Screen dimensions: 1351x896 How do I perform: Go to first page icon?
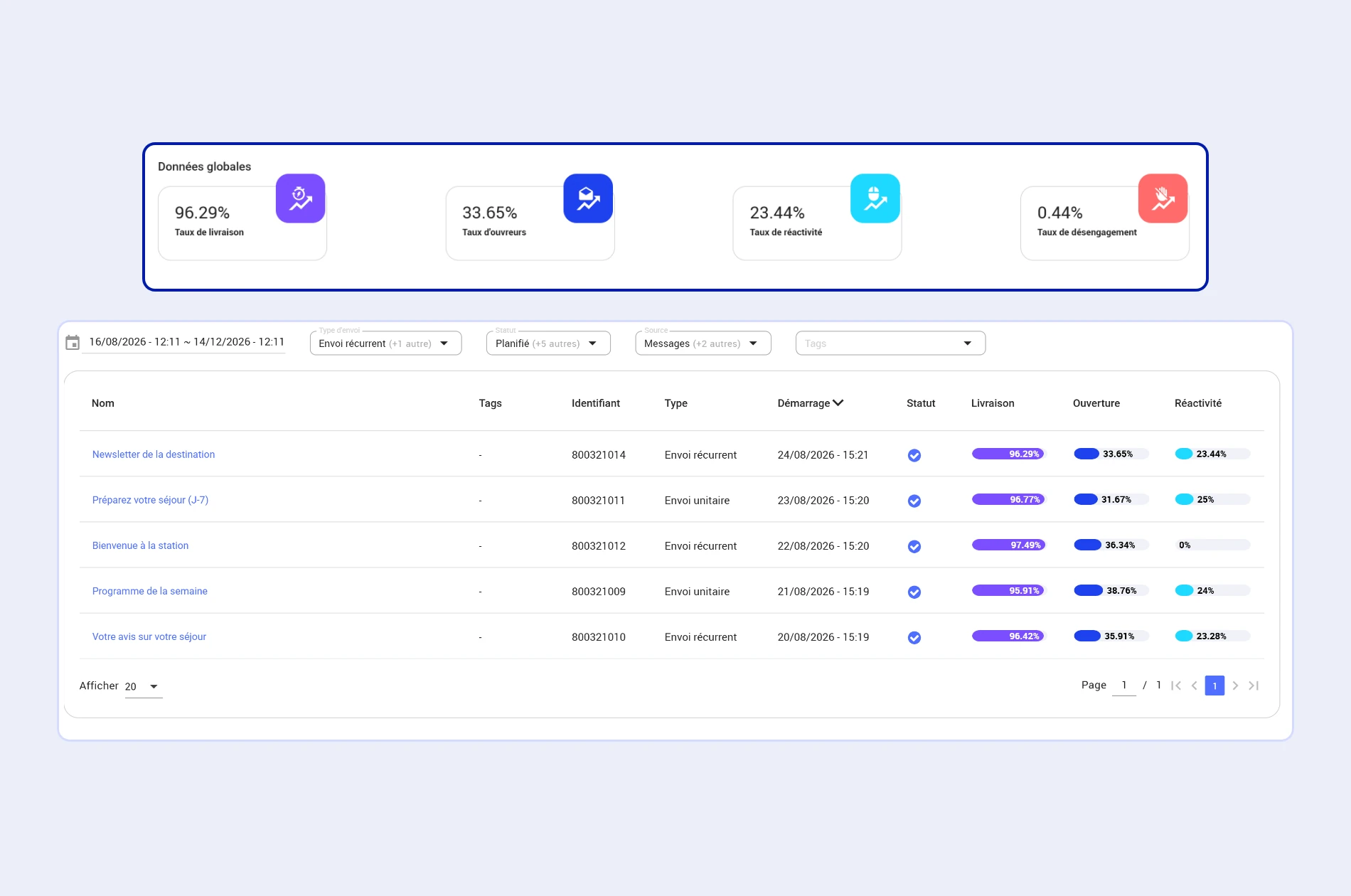click(1176, 686)
